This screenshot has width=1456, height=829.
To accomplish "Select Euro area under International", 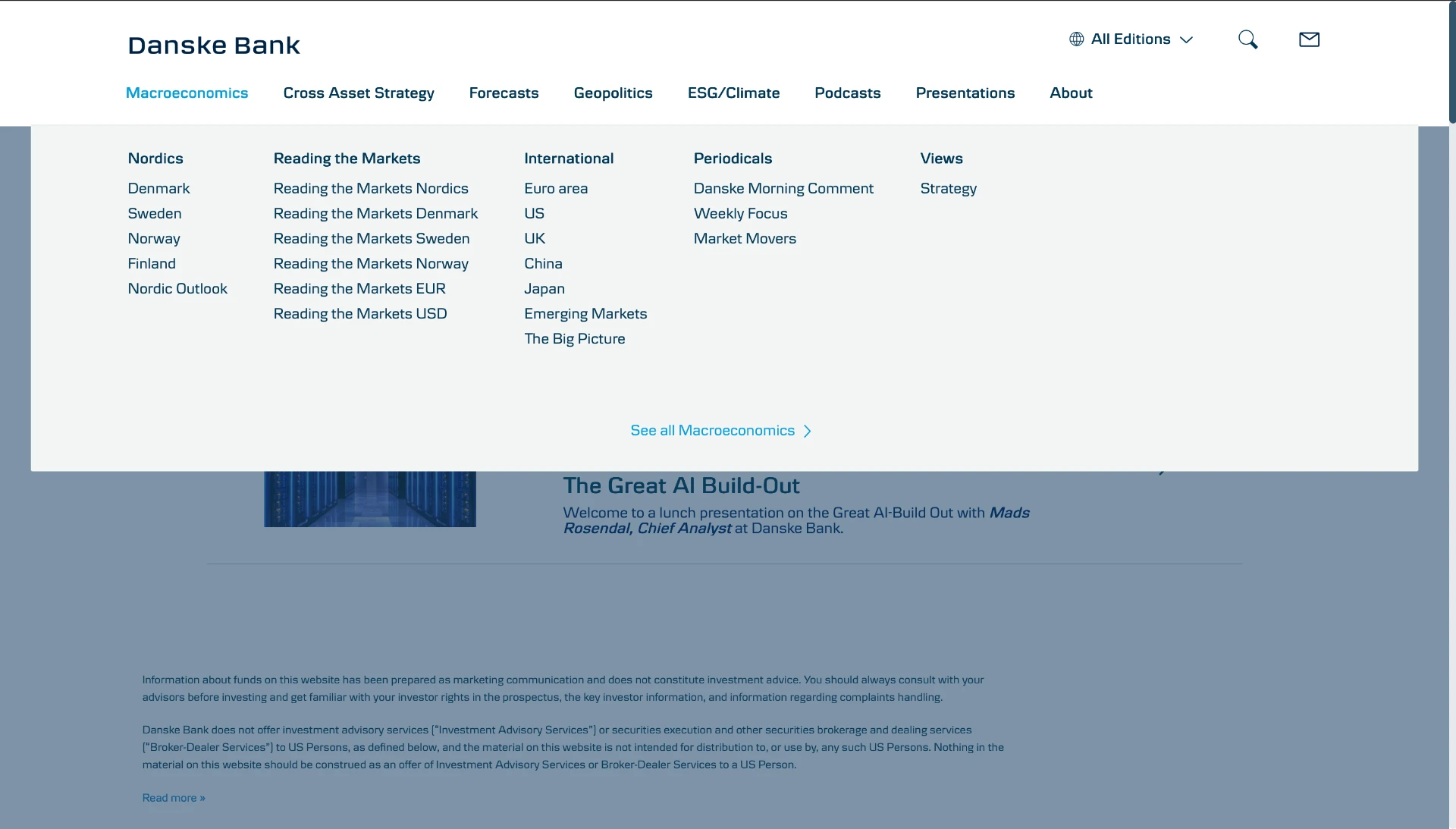I will pos(556,188).
